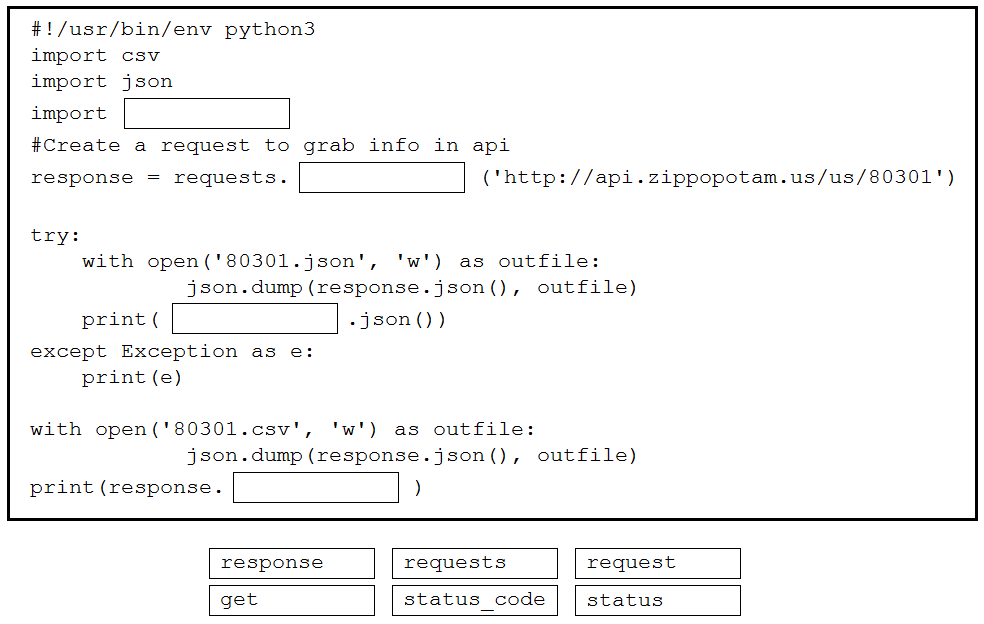Click the 'print(e)' statement
Screen dimensions: 984x624
(x=132, y=378)
